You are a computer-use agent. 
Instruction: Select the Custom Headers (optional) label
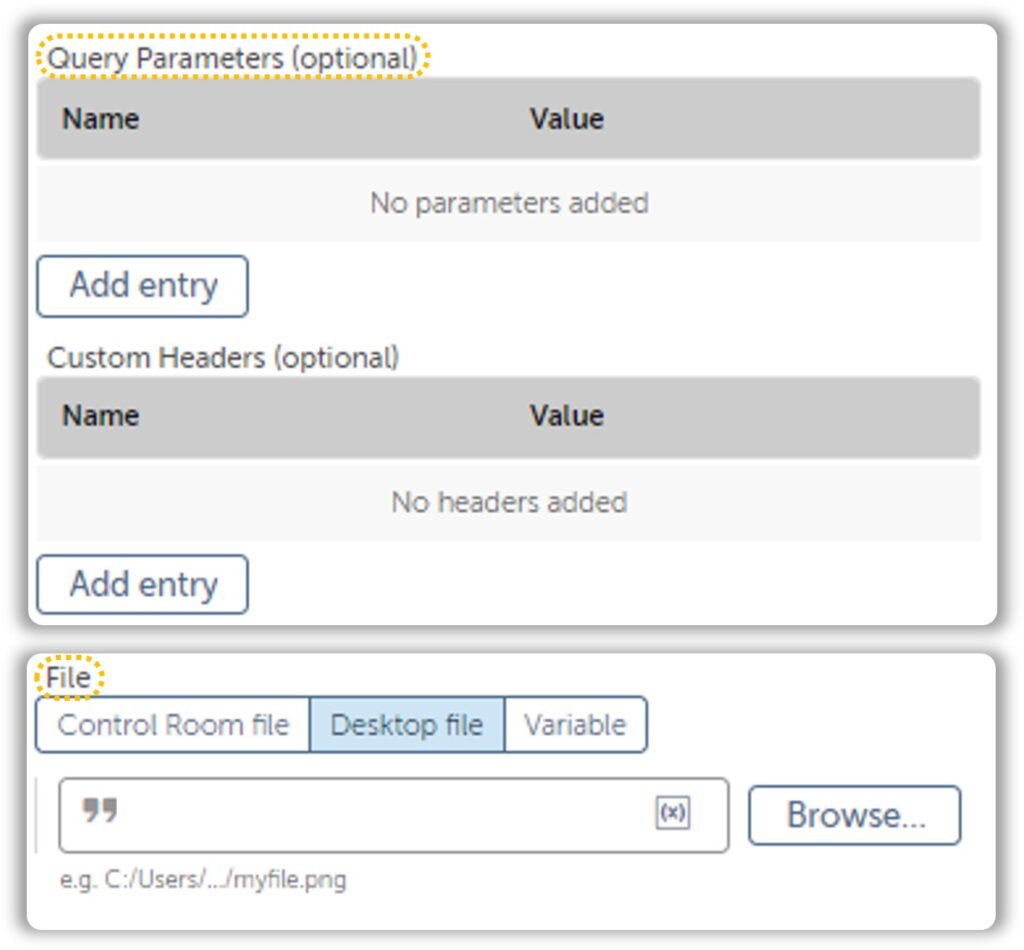pyautogui.click(x=223, y=358)
